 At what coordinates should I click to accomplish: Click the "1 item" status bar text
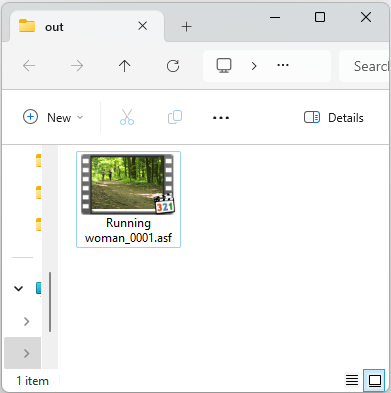pyautogui.click(x=33, y=381)
